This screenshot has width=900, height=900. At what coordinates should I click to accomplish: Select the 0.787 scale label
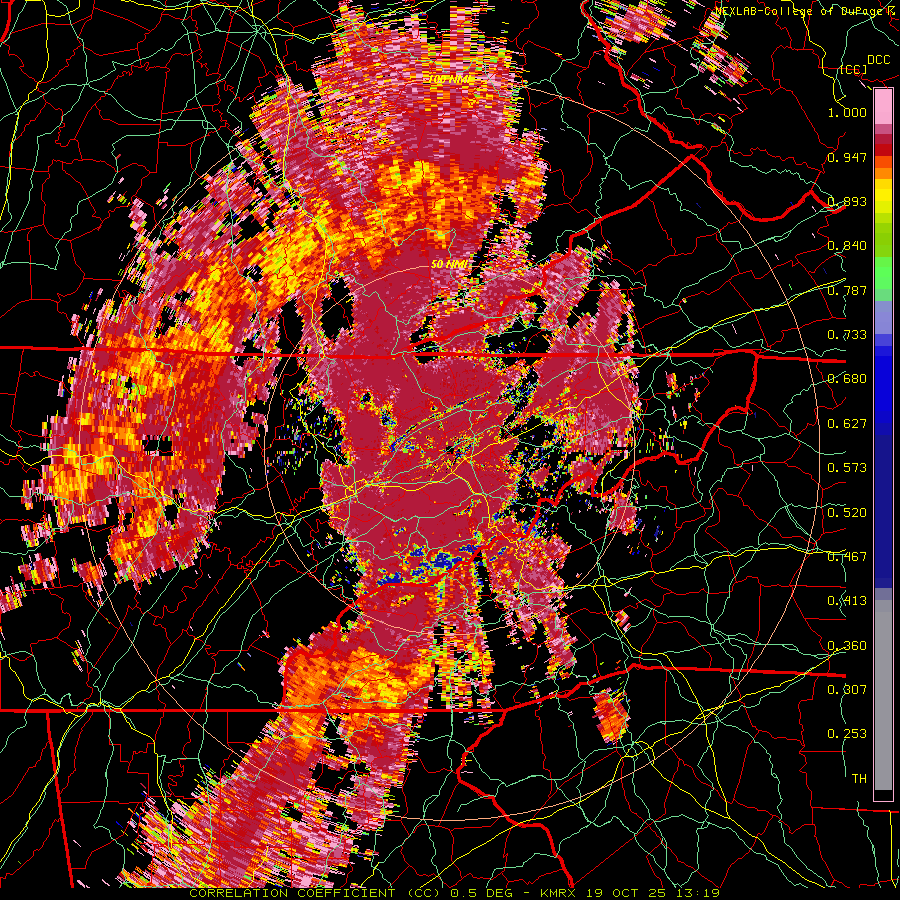coord(847,290)
